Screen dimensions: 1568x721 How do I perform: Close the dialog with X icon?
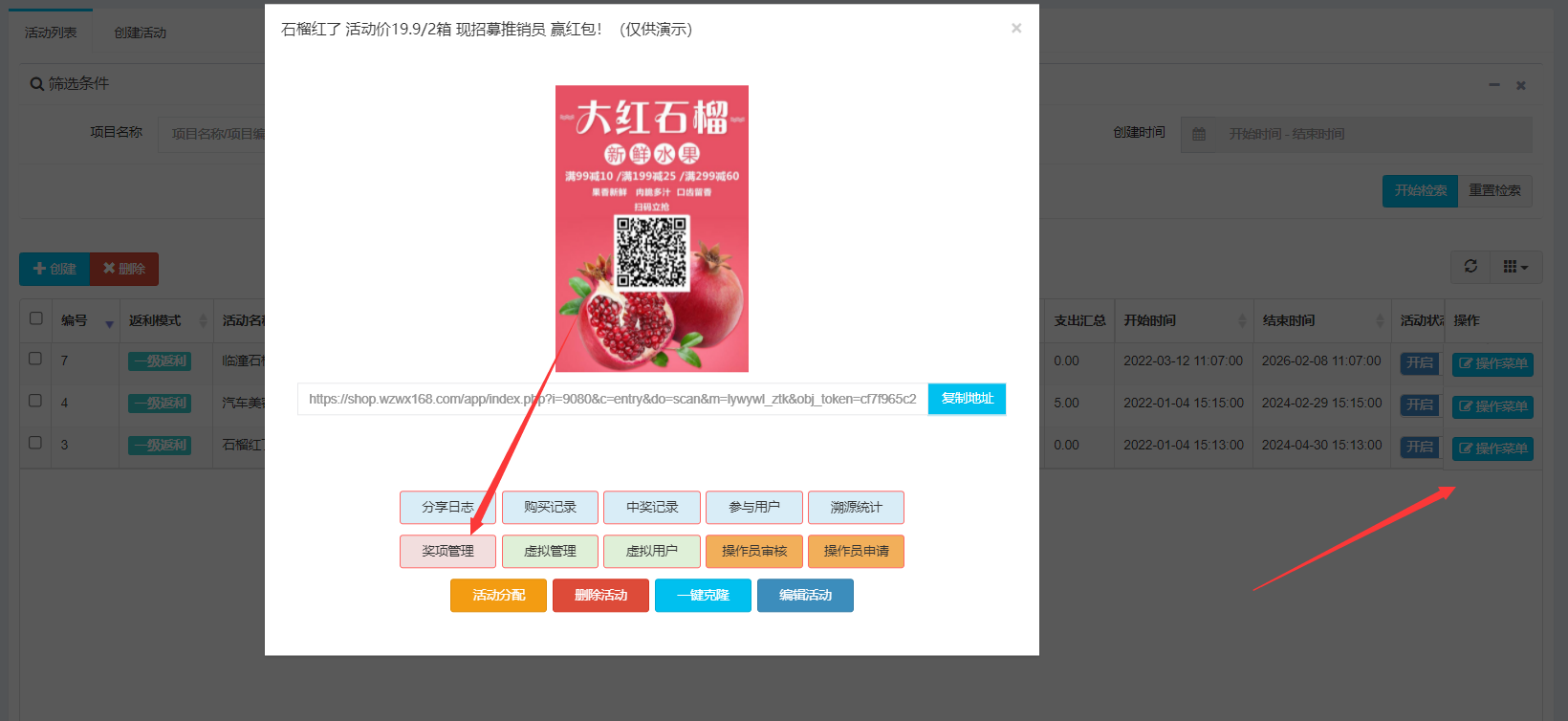tap(1016, 29)
